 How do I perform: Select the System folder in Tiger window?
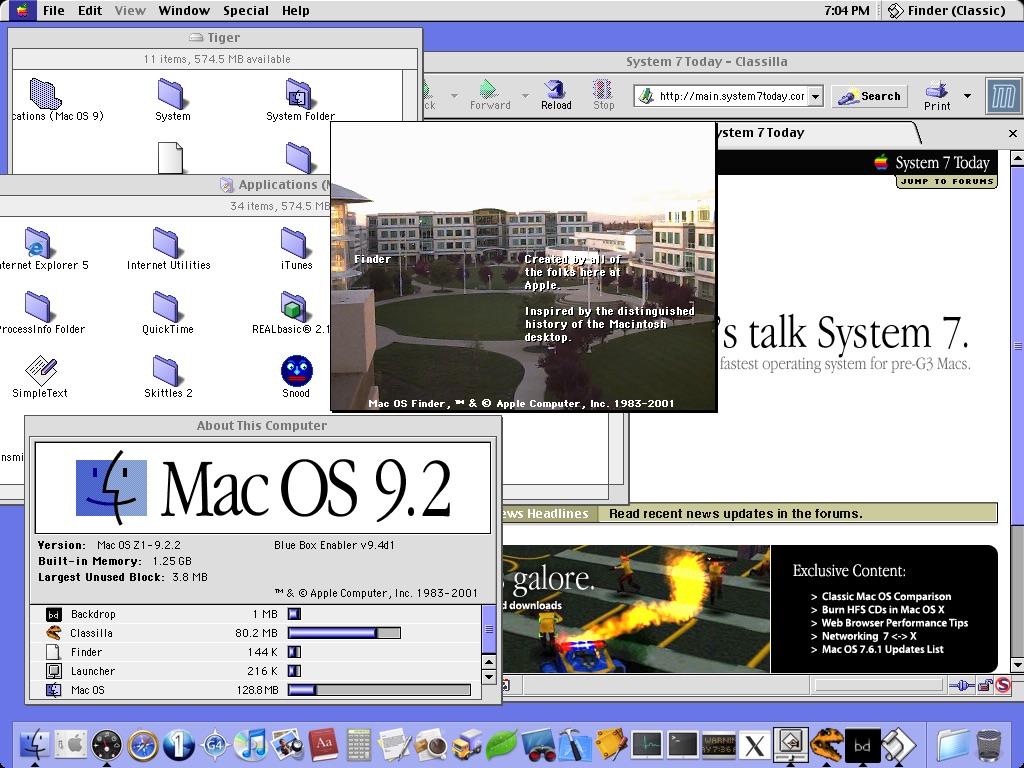pos(172,94)
